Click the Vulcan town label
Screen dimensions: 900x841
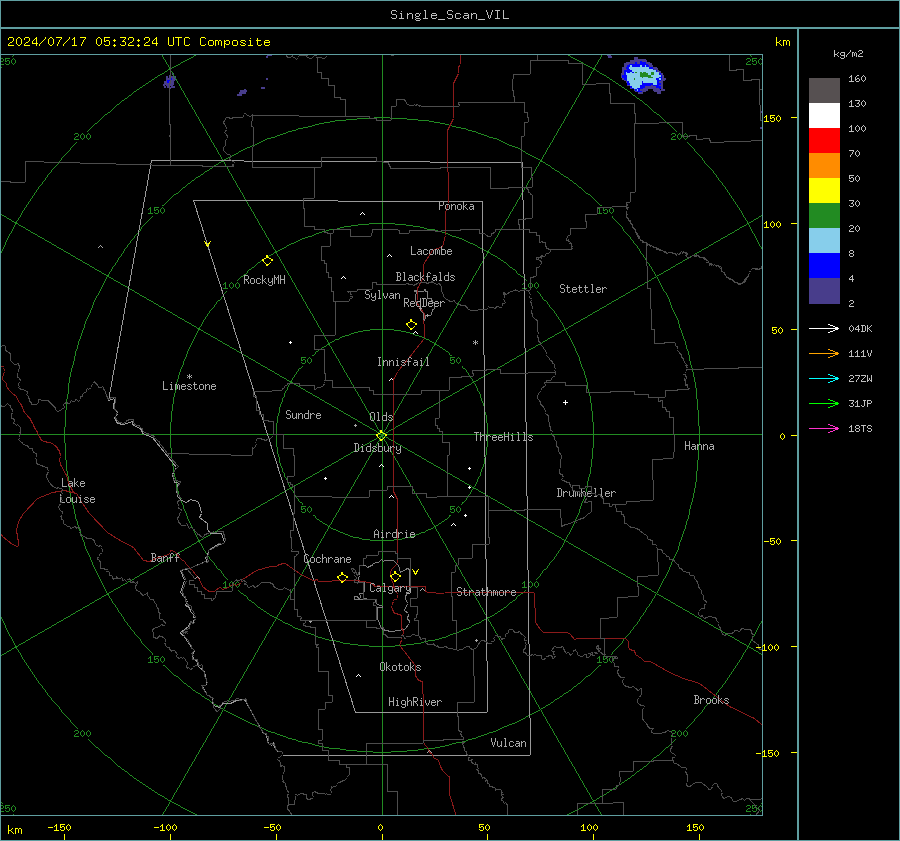pos(508,743)
